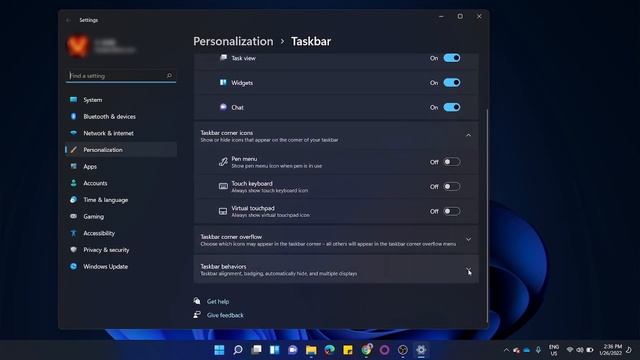Open Network & internet settings
The image size is (640, 360).
121,133
